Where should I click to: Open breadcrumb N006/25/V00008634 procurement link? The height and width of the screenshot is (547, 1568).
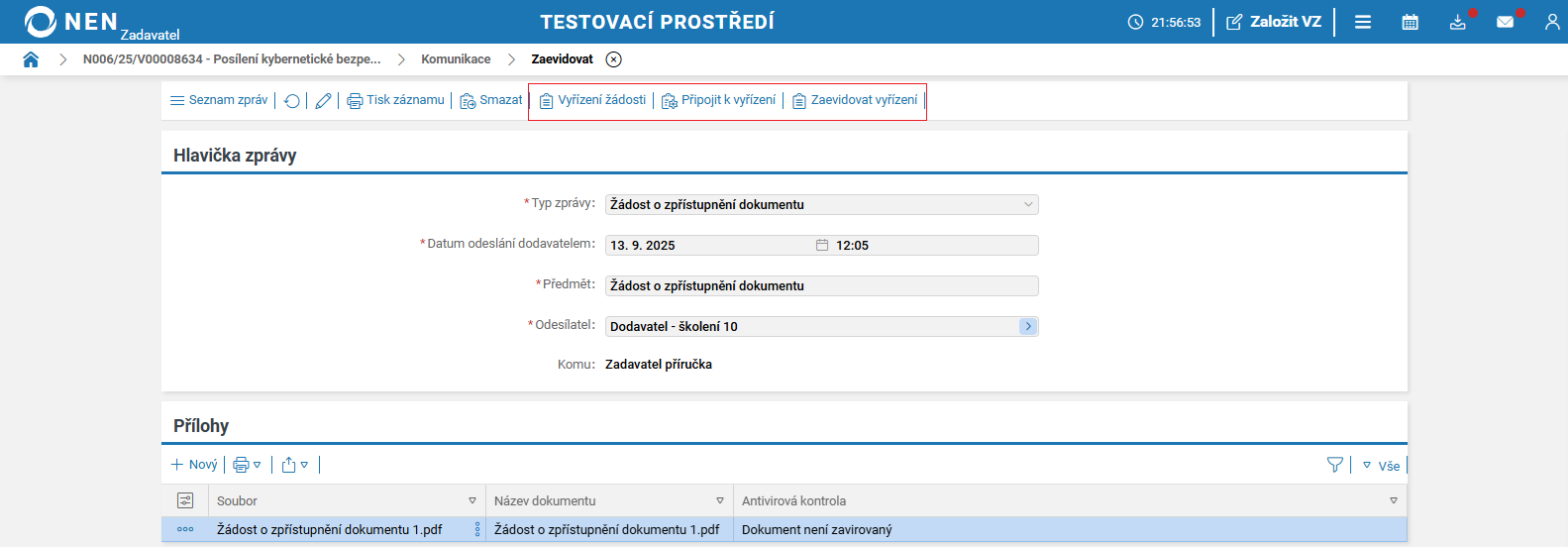232,59
